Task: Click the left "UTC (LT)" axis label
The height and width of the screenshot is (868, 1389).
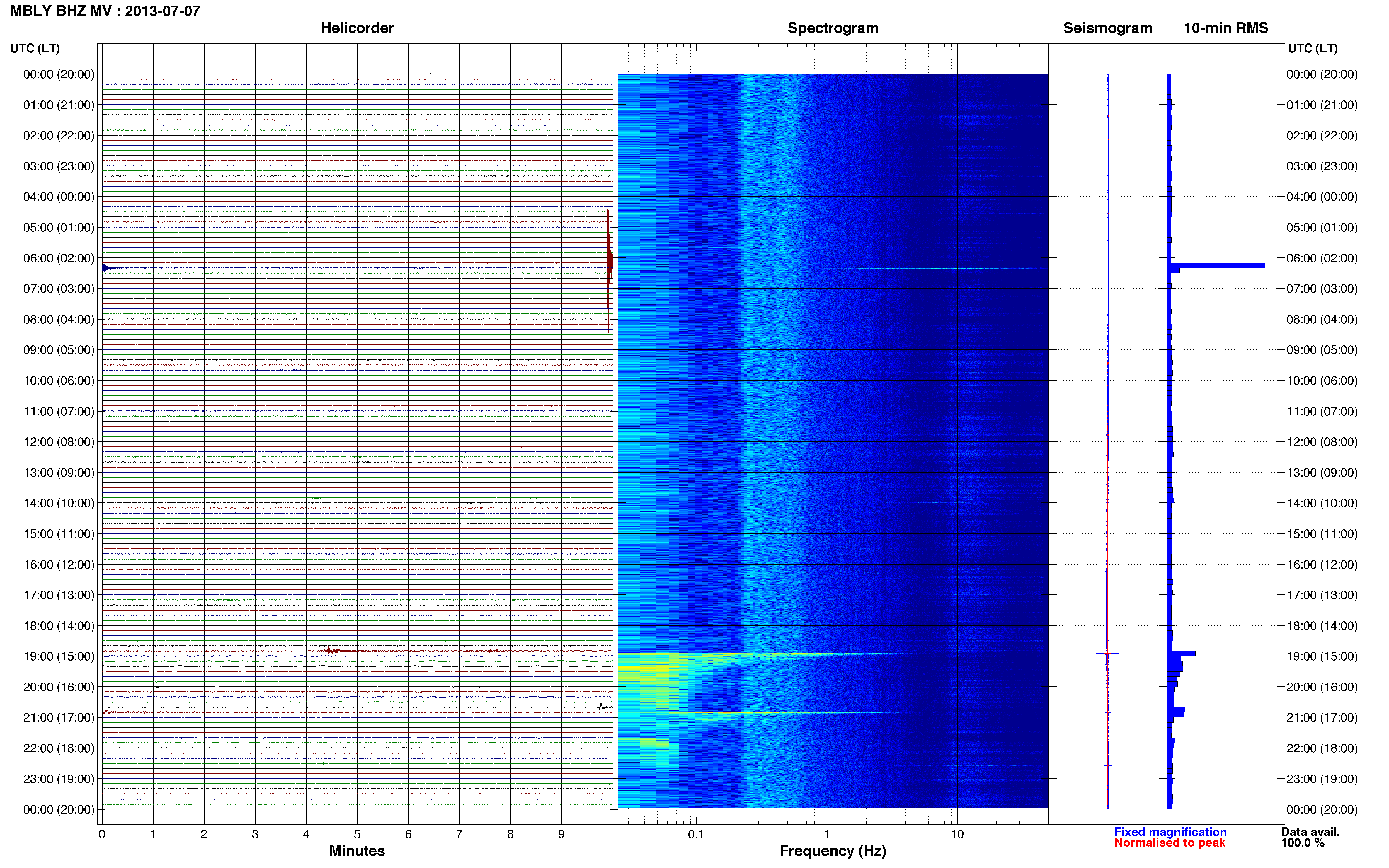Action: click(x=35, y=48)
